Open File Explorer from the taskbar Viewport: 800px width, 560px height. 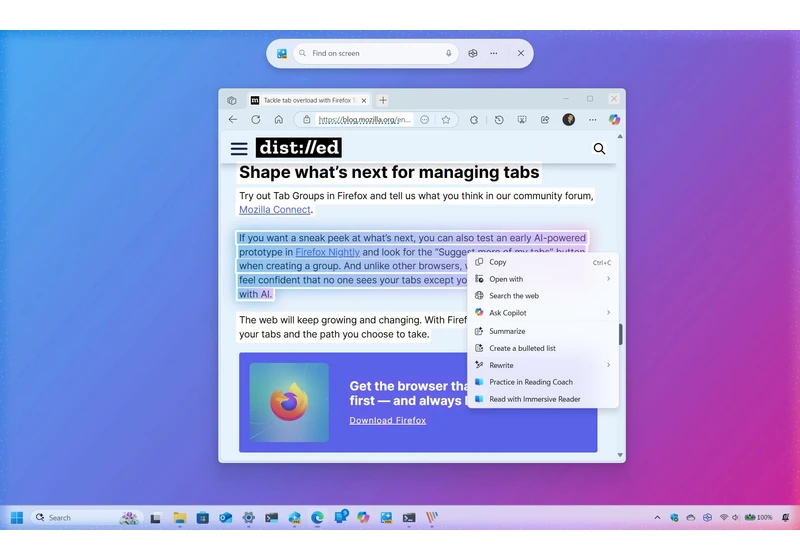(180, 518)
